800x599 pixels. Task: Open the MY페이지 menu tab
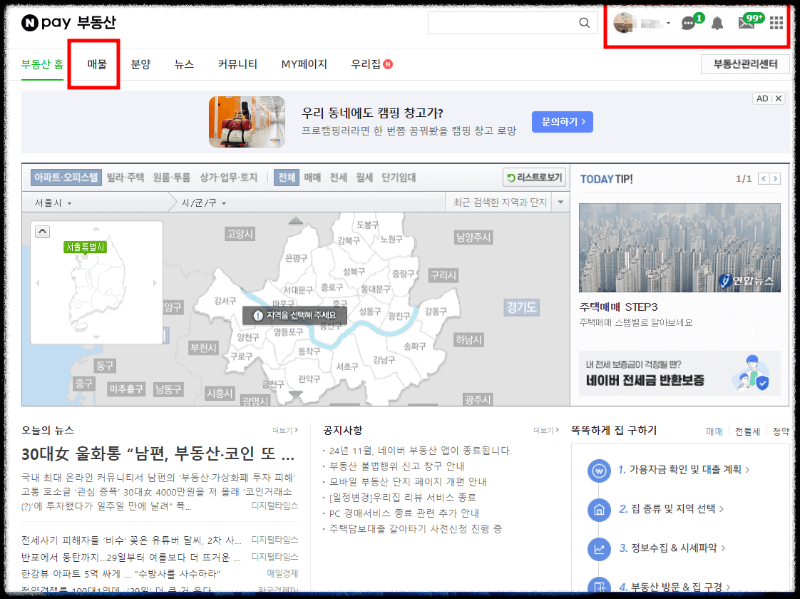pos(304,64)
